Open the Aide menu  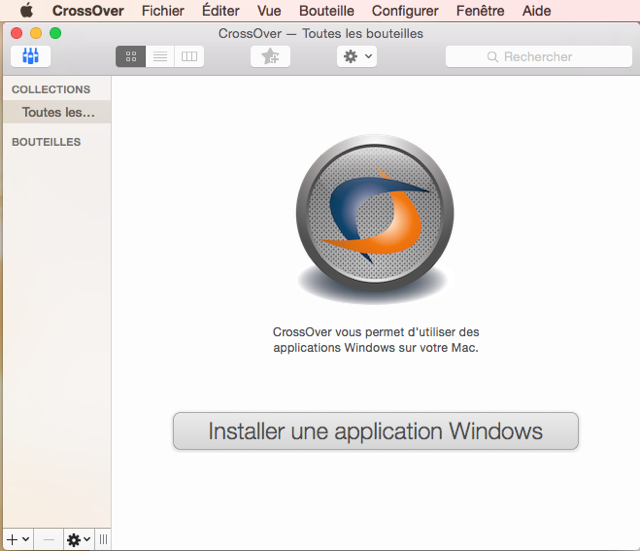536,11
